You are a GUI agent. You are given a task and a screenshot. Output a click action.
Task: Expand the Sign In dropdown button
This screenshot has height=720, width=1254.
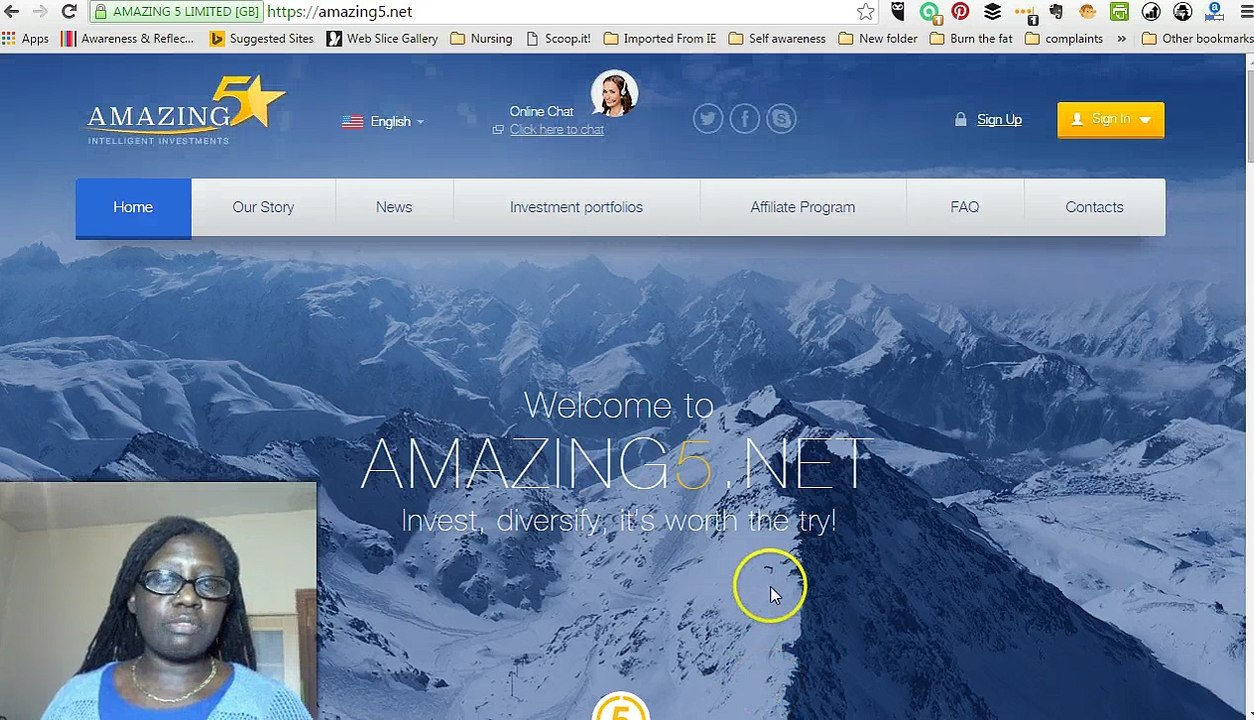[x=1111, y=119]
